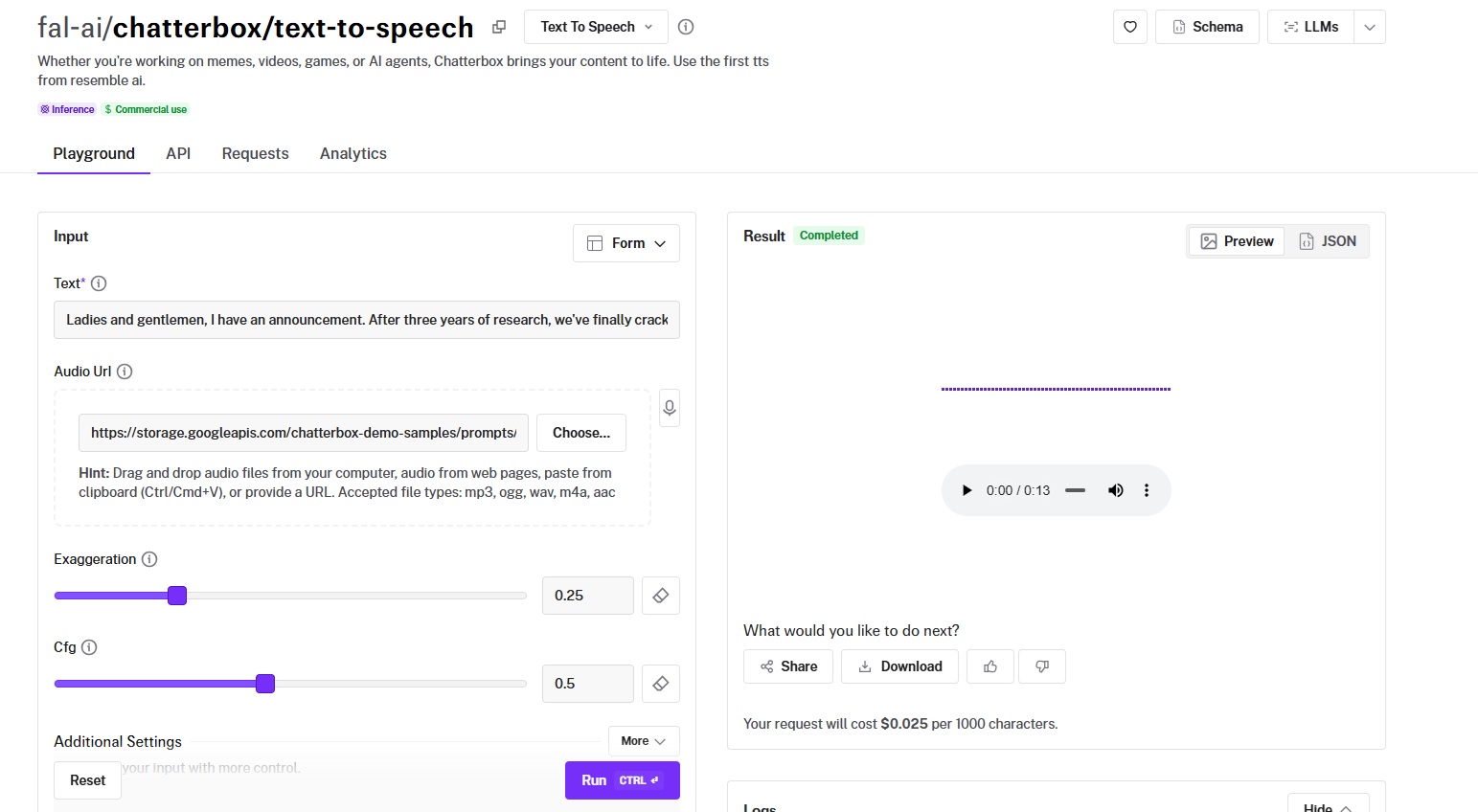Click the Run button
This screenshot has height=812, width=1478.
(622, 780)
